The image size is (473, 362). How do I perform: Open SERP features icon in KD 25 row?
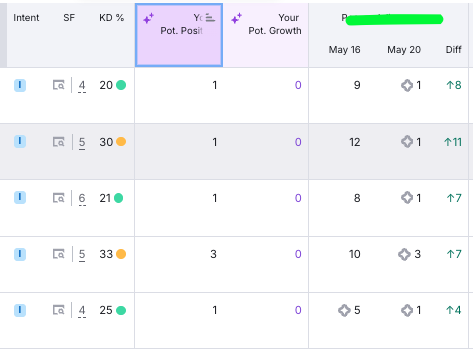[x=59, y=310]
